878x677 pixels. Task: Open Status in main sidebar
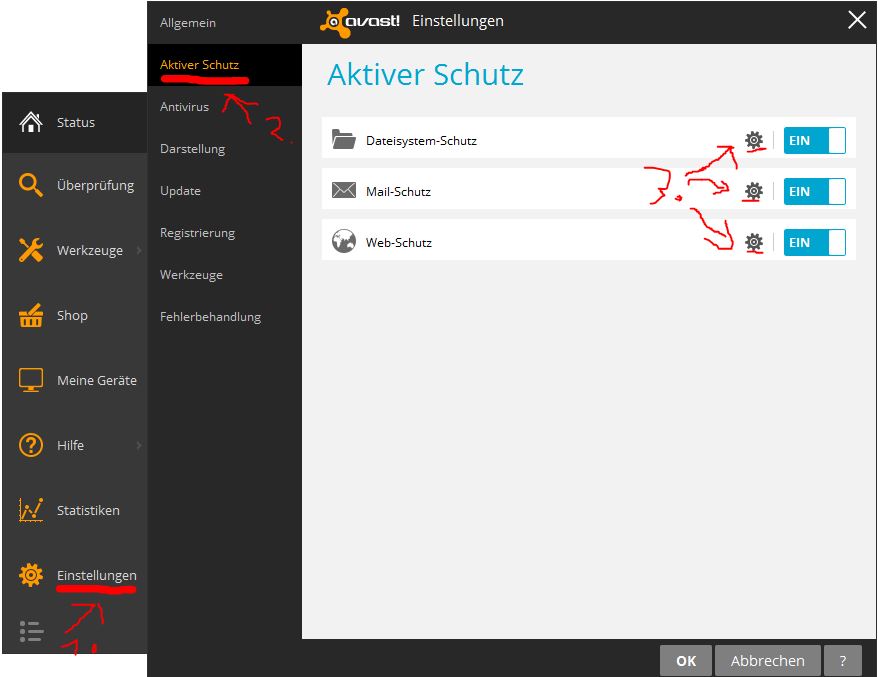75,122
